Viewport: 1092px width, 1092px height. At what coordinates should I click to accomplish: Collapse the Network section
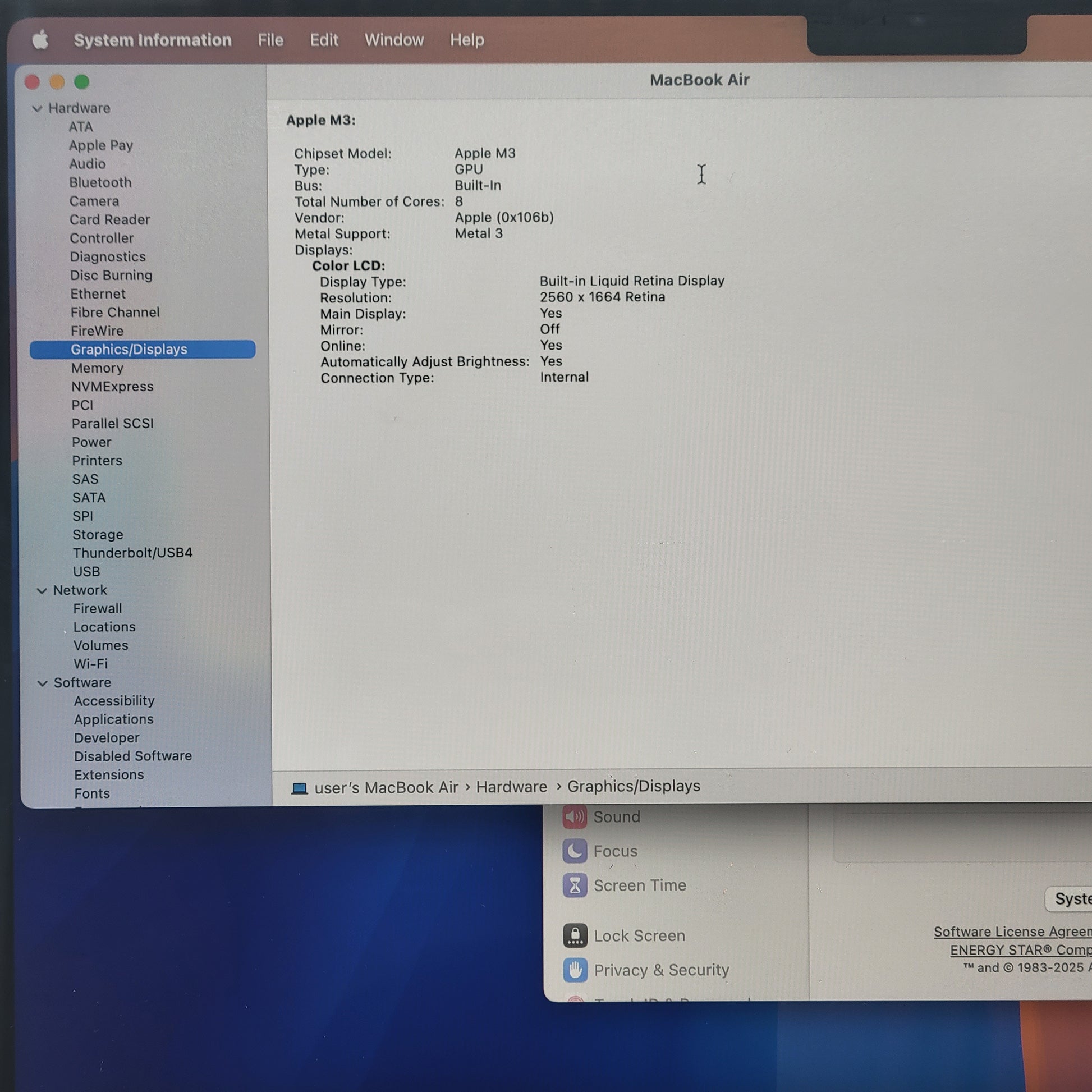click(42, 591)
